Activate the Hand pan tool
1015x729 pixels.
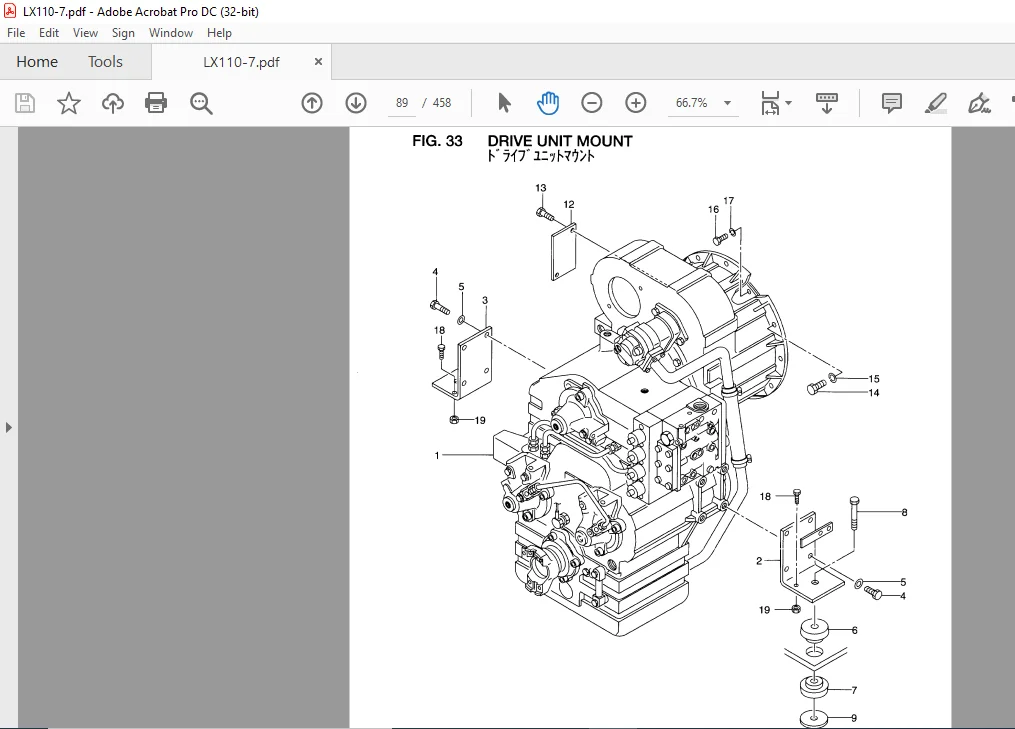548,103
